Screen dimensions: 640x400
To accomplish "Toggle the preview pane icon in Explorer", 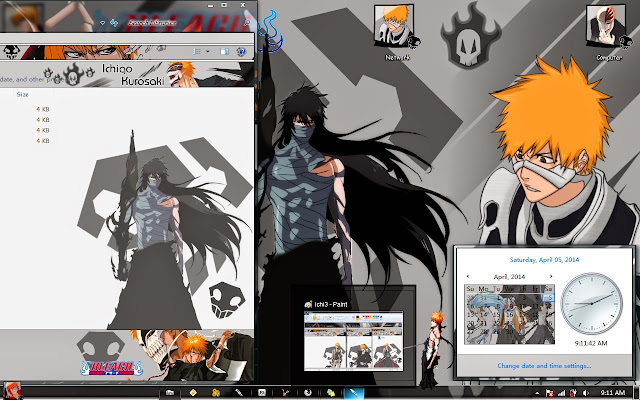I will [x=224, y=51].
